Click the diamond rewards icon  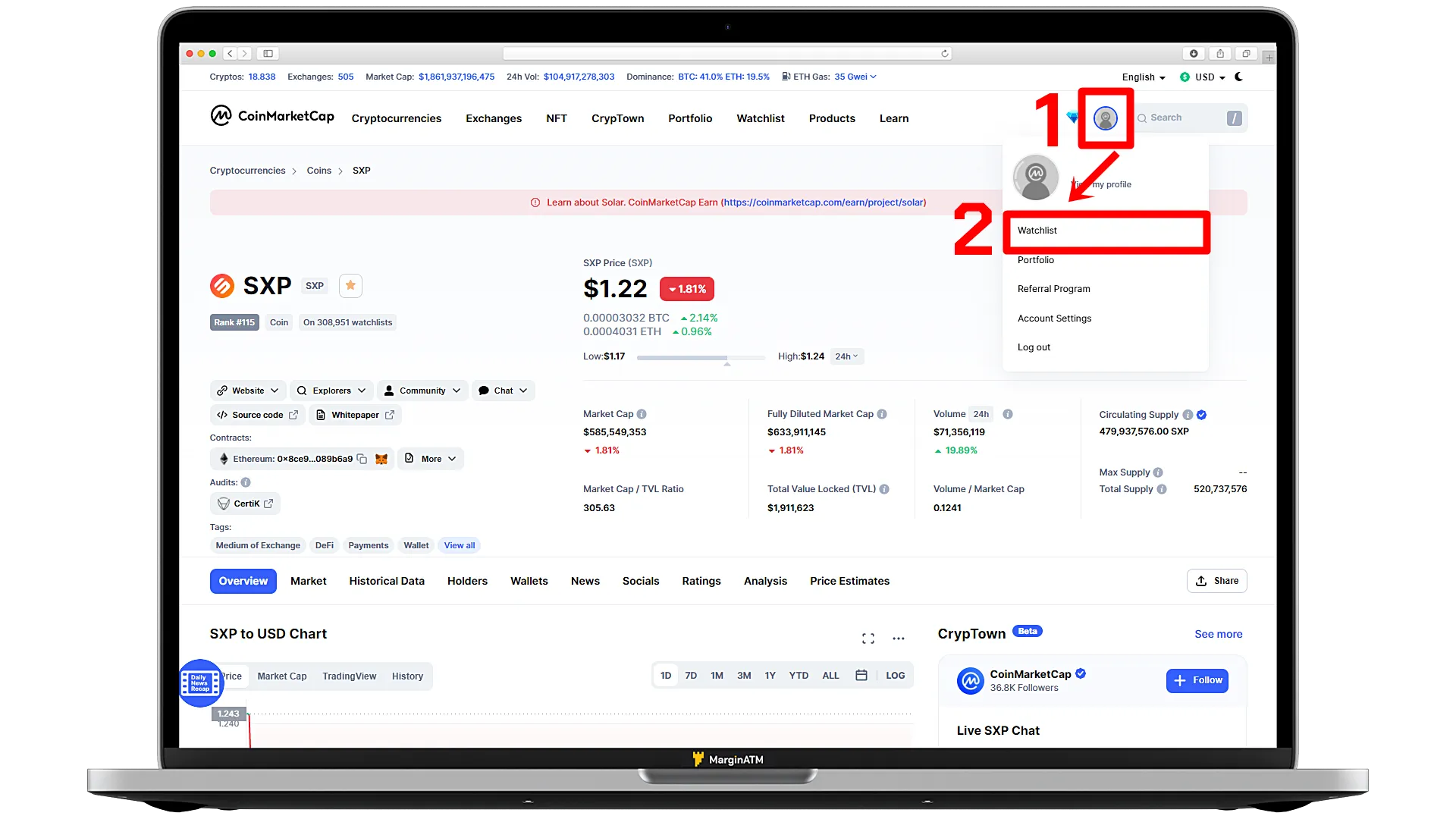(1072, 118)
